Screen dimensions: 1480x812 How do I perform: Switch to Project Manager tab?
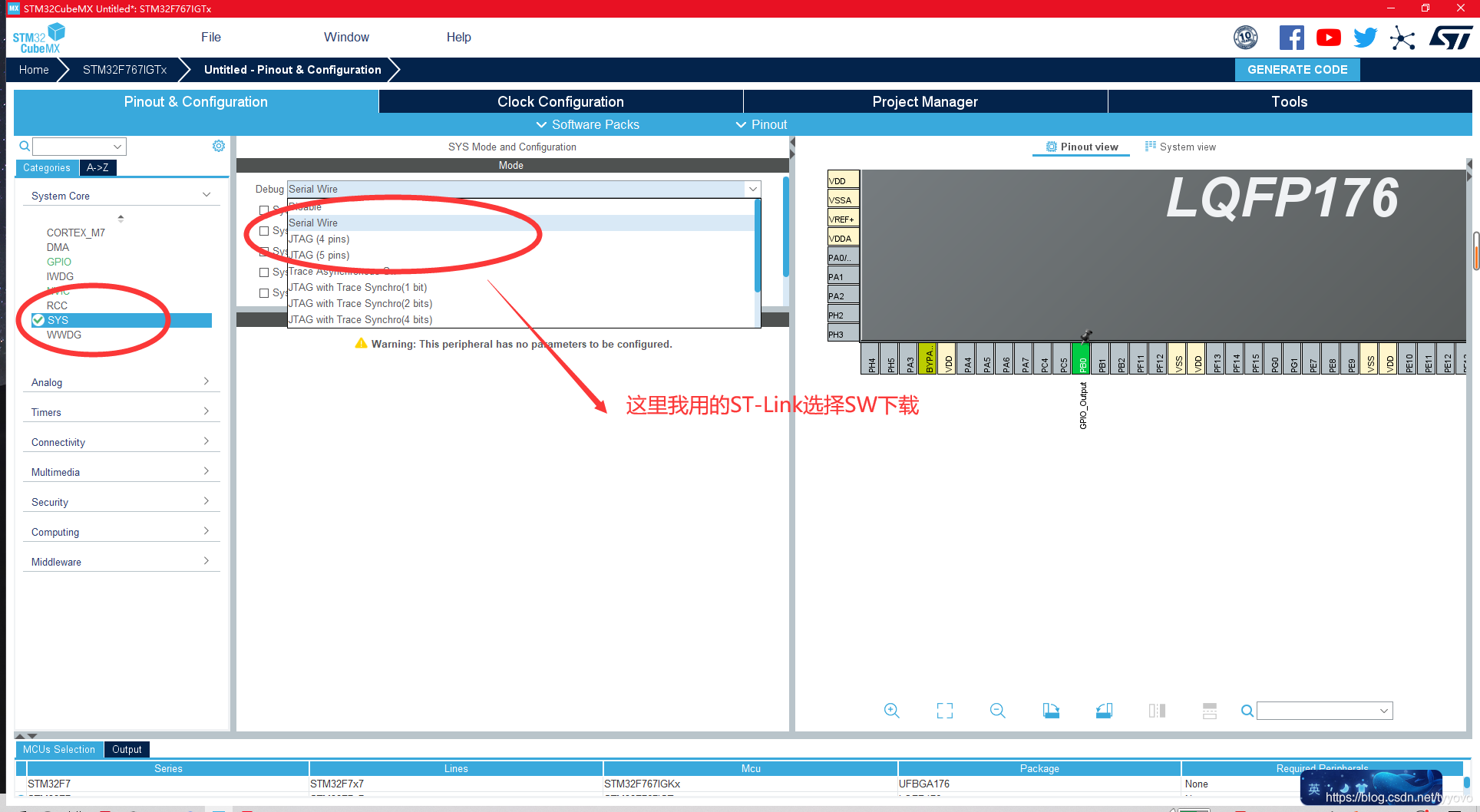click(925, 101)
